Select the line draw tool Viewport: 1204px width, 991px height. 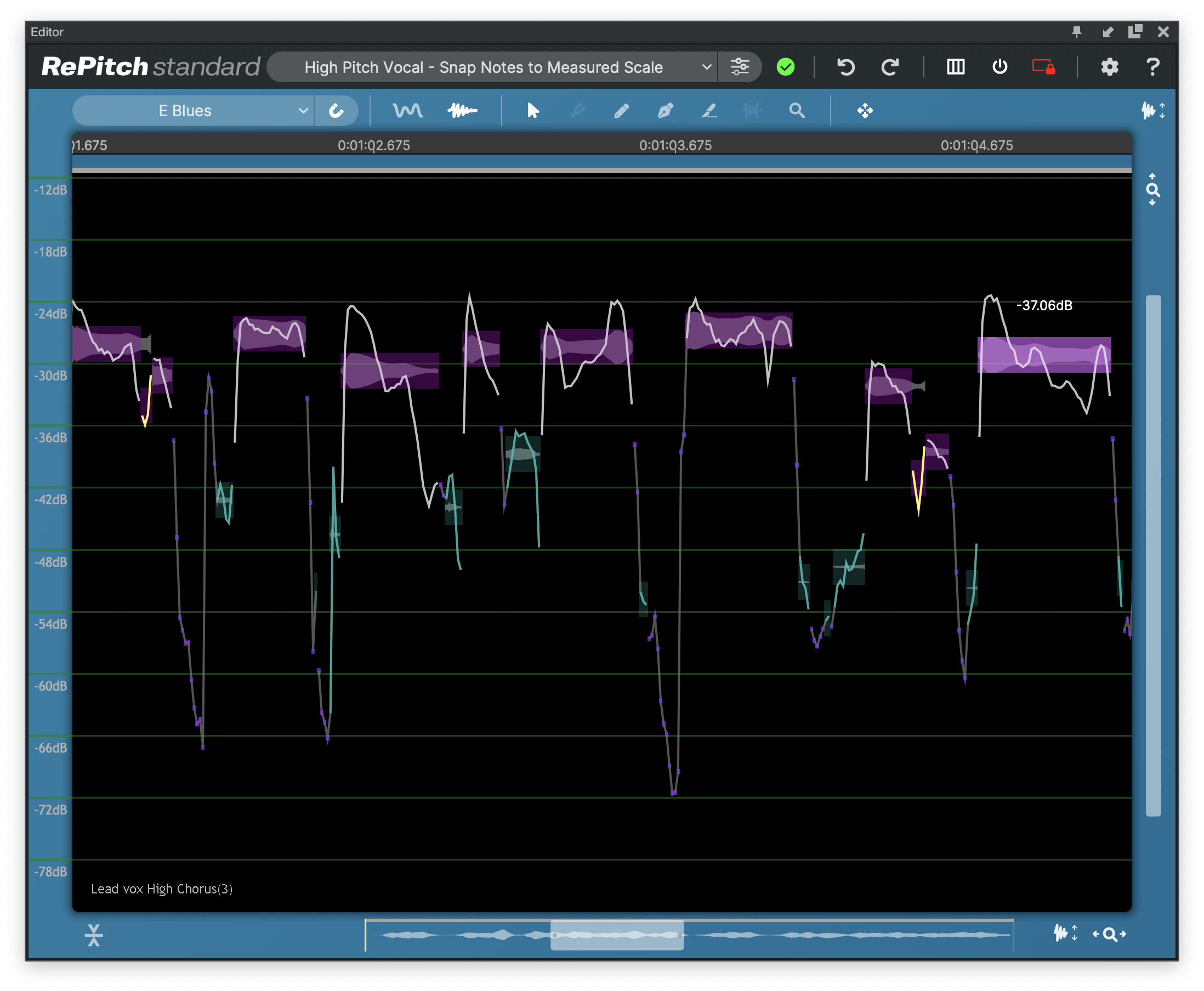pyautogui.click(x=709, y=111)
